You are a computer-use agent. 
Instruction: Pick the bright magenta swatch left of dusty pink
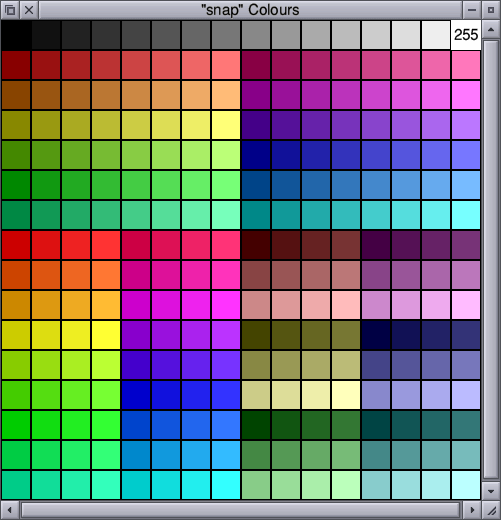click(x=226, y=305)
